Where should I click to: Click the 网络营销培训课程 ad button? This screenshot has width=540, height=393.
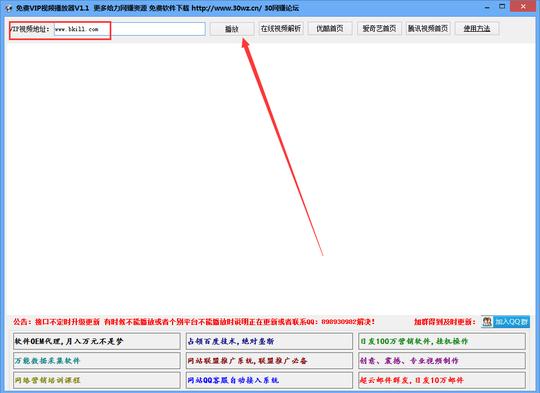click(x=97, y=380)
